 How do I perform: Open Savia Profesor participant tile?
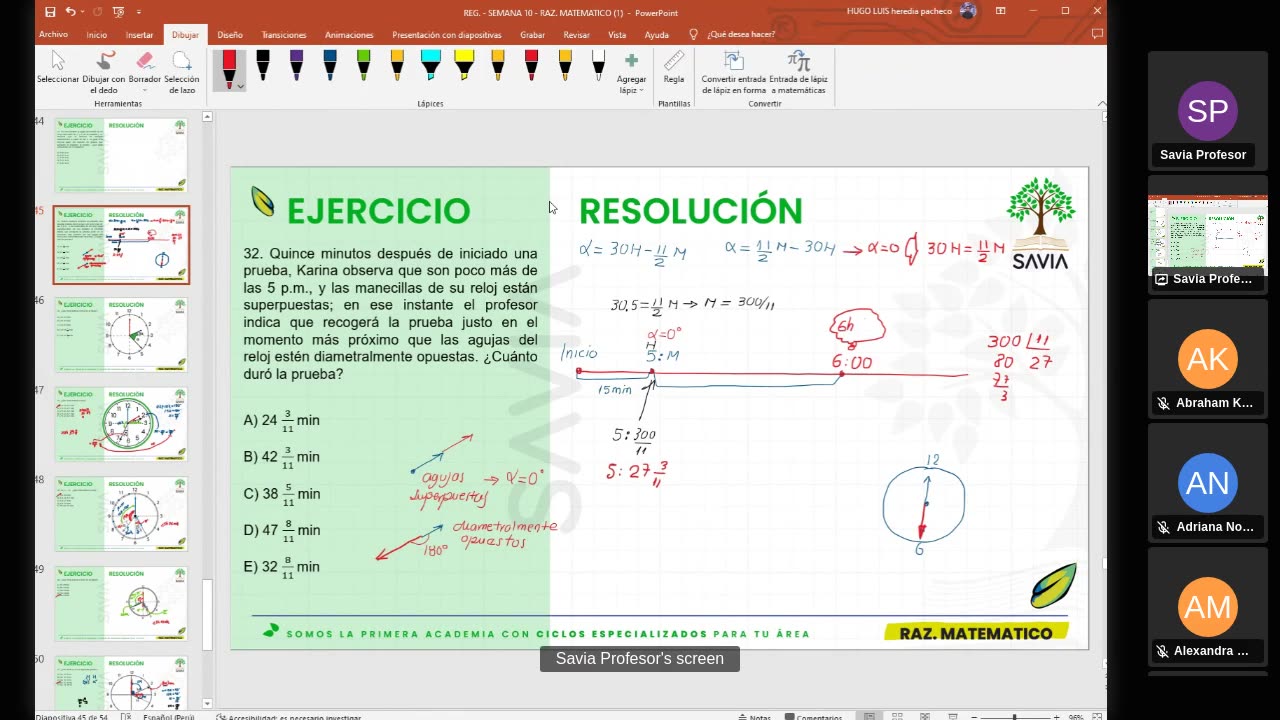point(1207,111)
